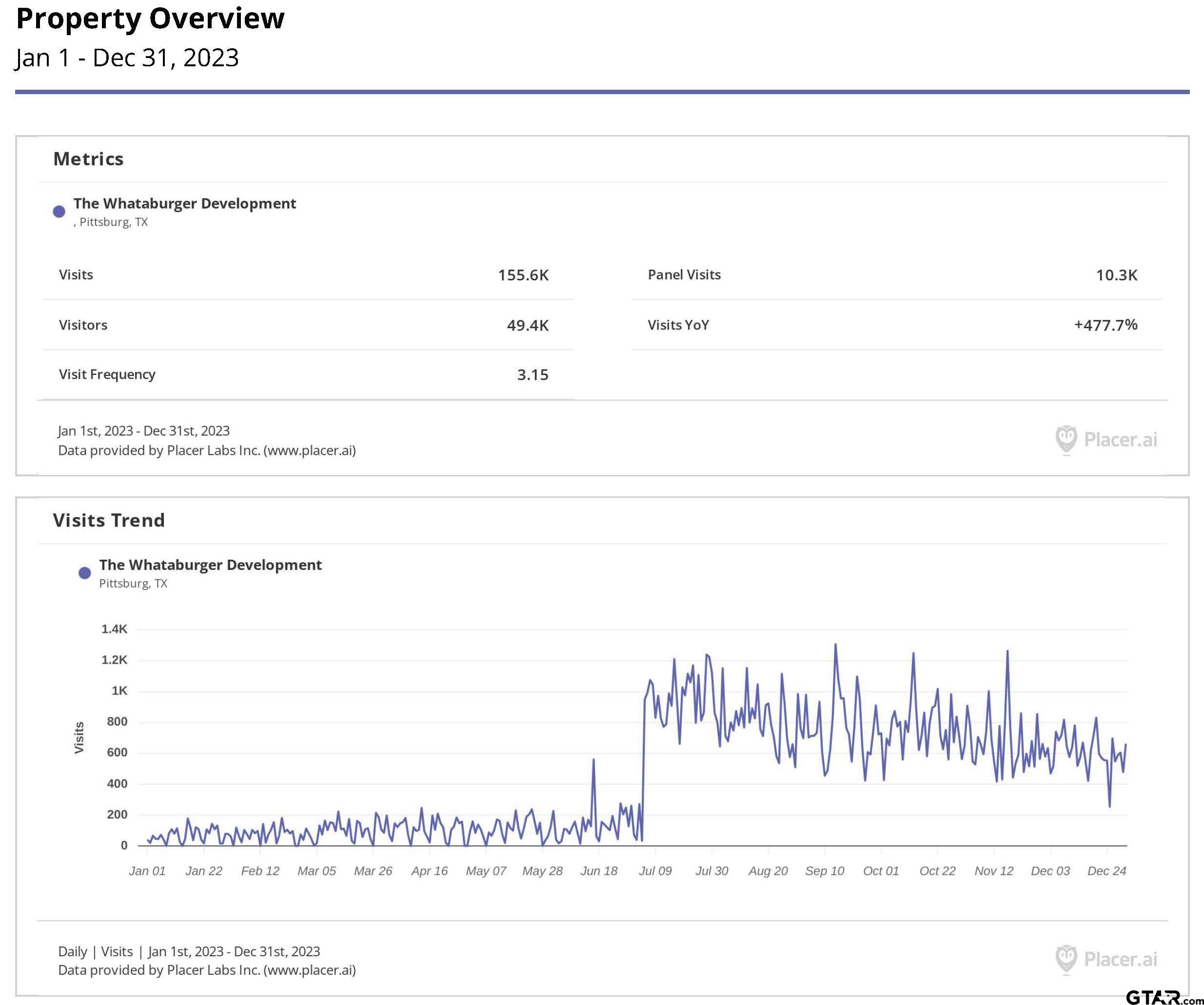Click the Jul 09 axis label

click(x=655, y=871)
